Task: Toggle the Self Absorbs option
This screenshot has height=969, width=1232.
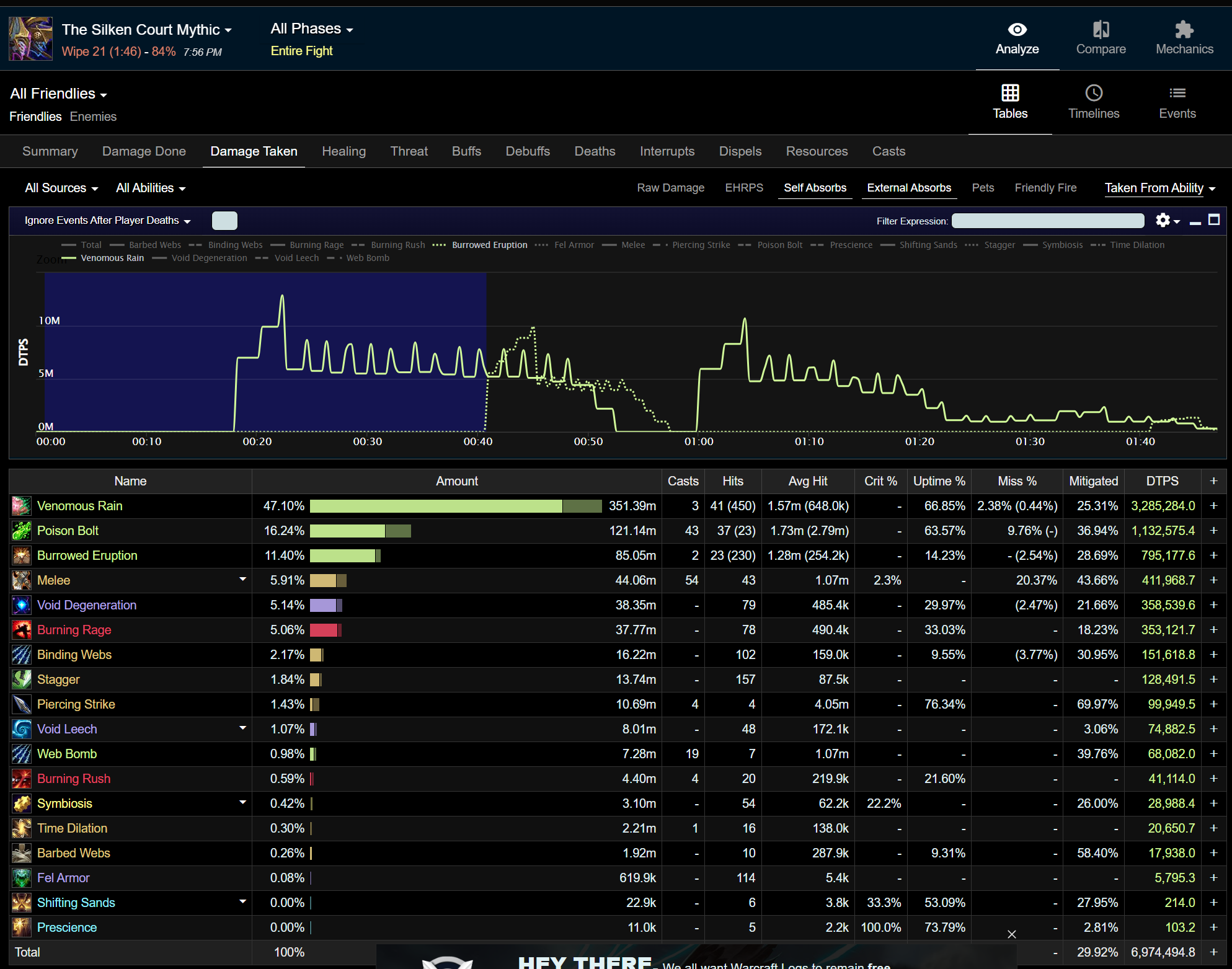Action: (815, 188)
